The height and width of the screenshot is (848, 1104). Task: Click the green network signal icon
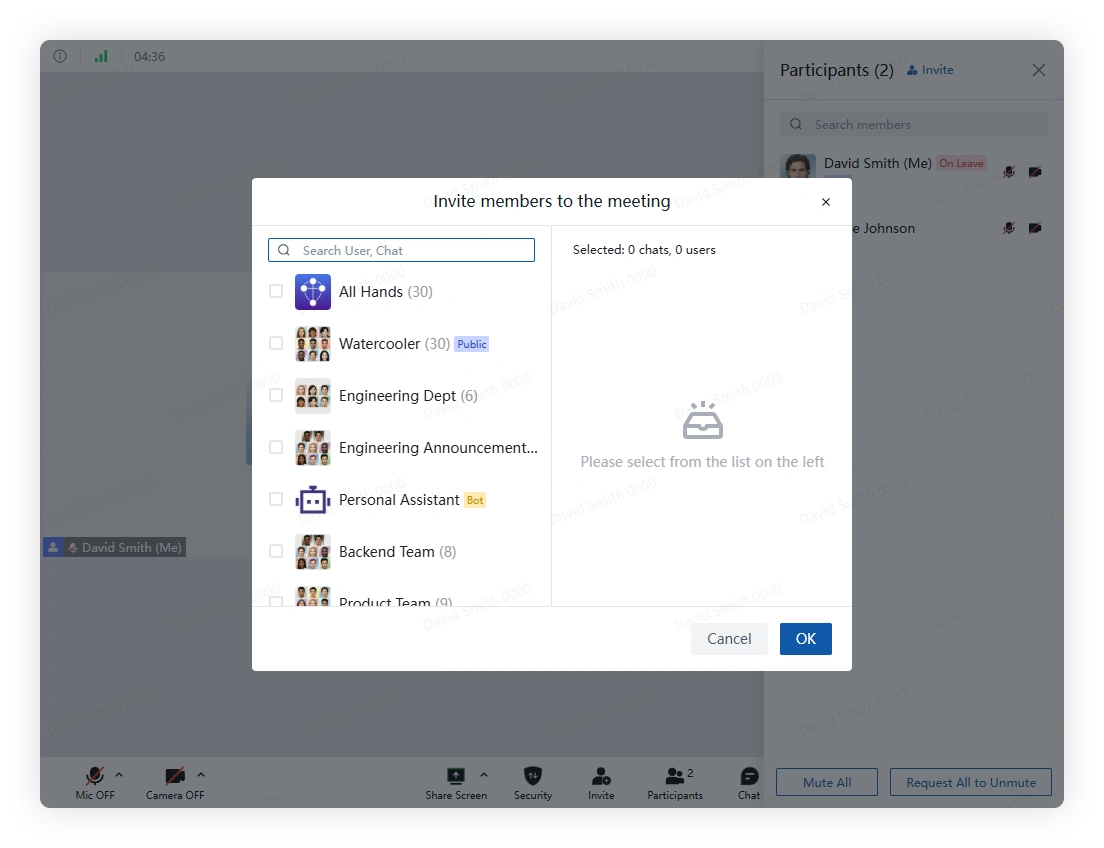point(101,56)
